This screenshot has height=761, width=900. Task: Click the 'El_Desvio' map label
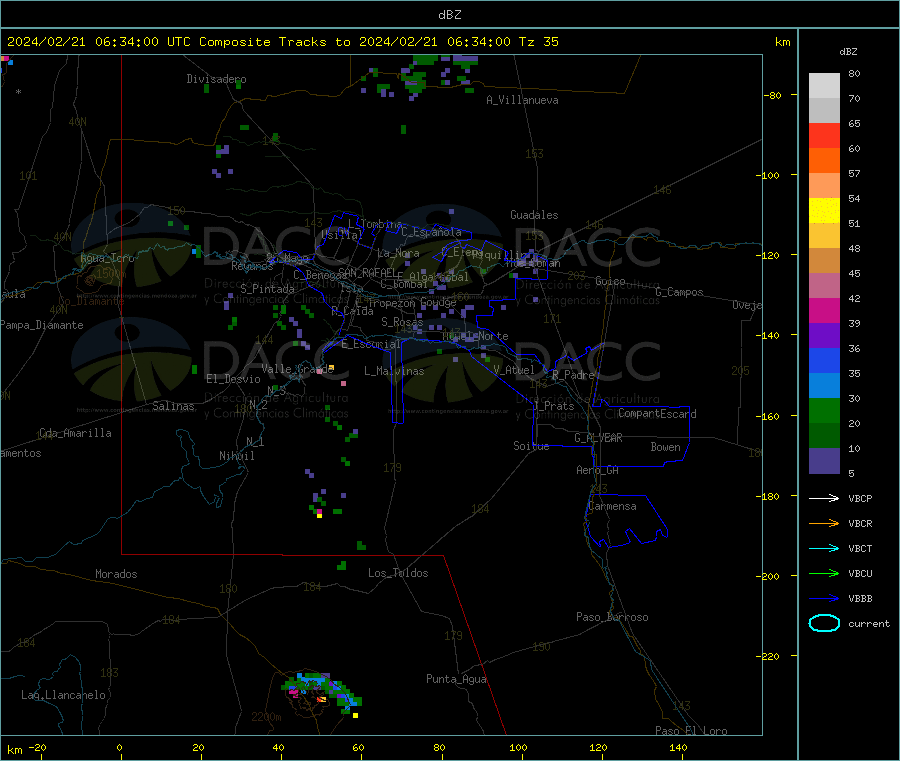233,379
